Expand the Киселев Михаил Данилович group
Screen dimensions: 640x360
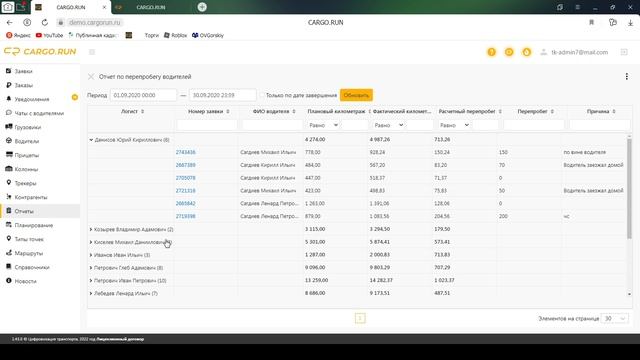click(x=91, y=242)
